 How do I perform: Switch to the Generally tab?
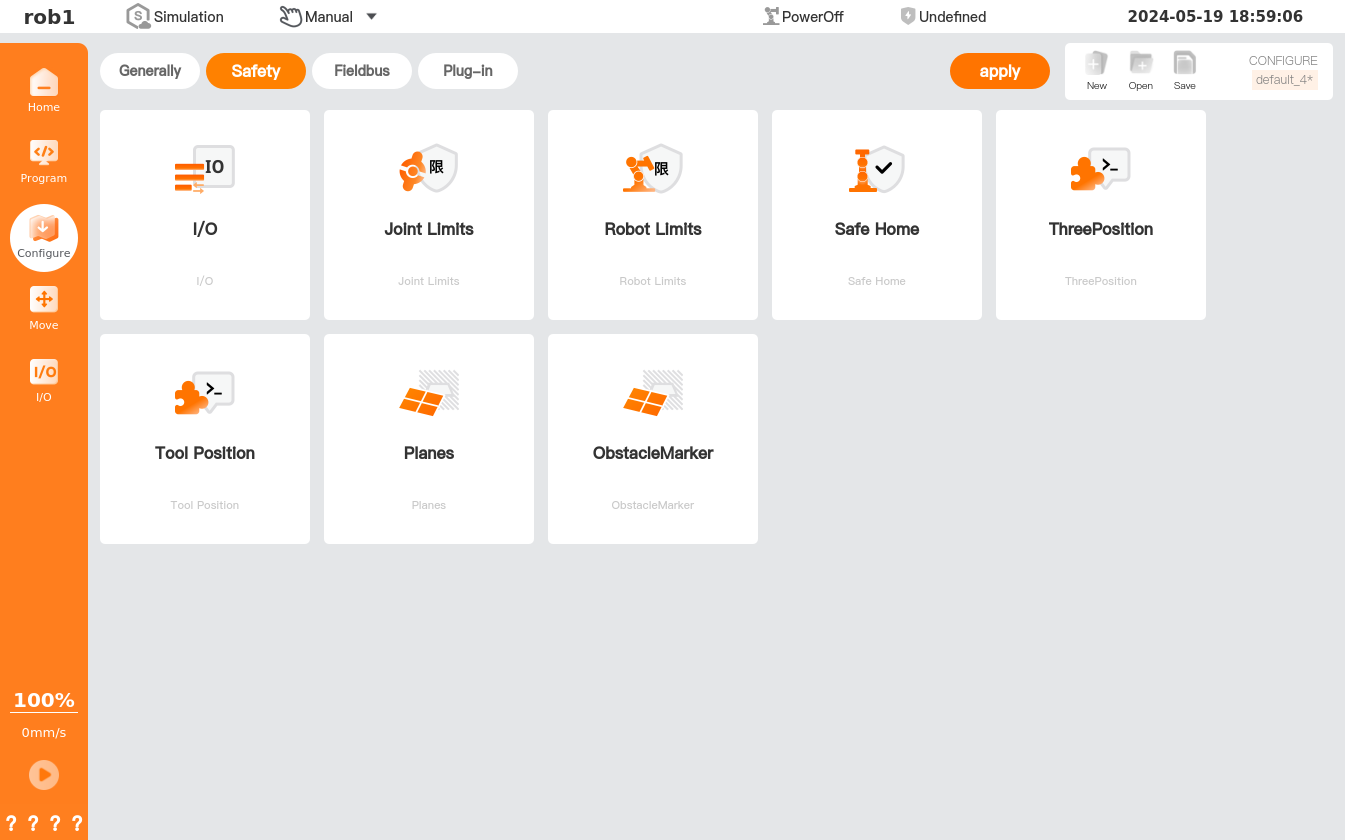150,71
